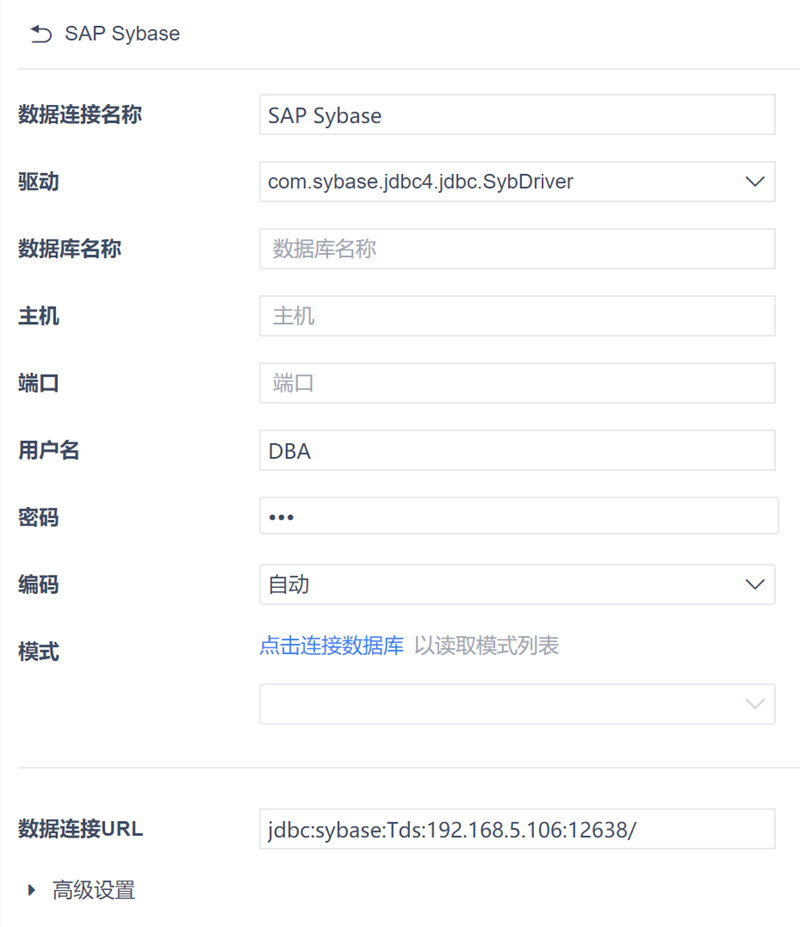Click into the 主机 input field

[x=517, y=316]
